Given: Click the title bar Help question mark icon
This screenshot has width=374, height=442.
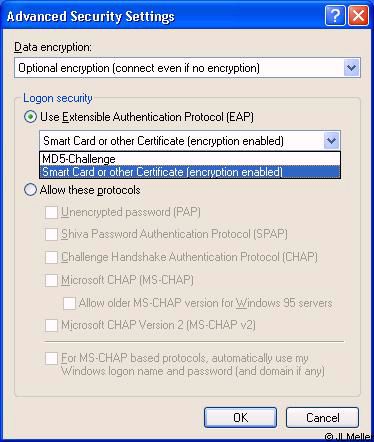Looking at the screenshot, I should pos(335,16).
